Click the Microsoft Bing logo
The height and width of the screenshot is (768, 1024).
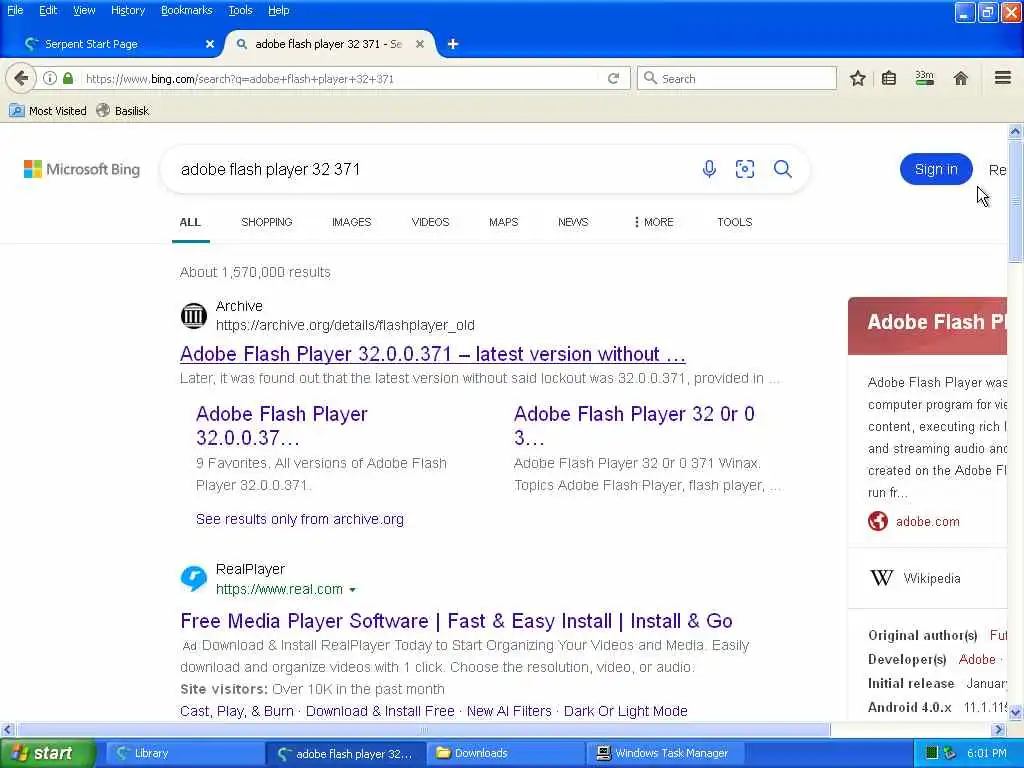coord(82,169)
